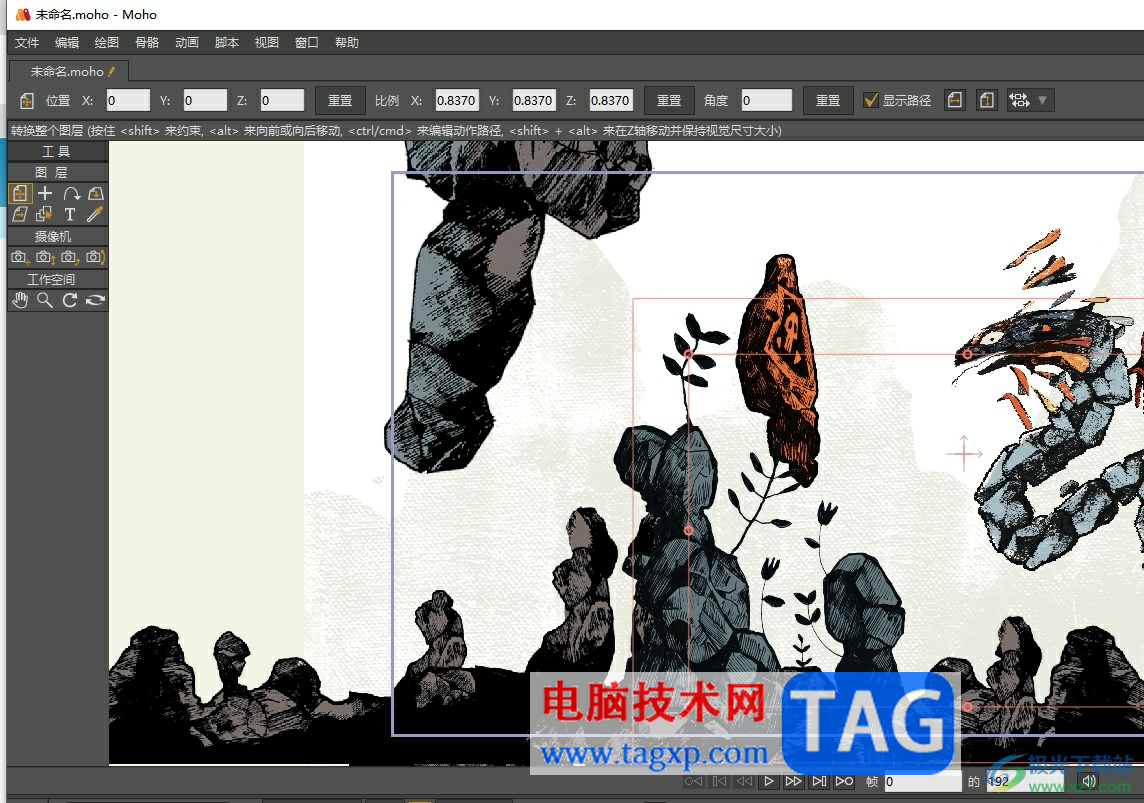
Task: Step forward one frame
Action: click(794, 781)
